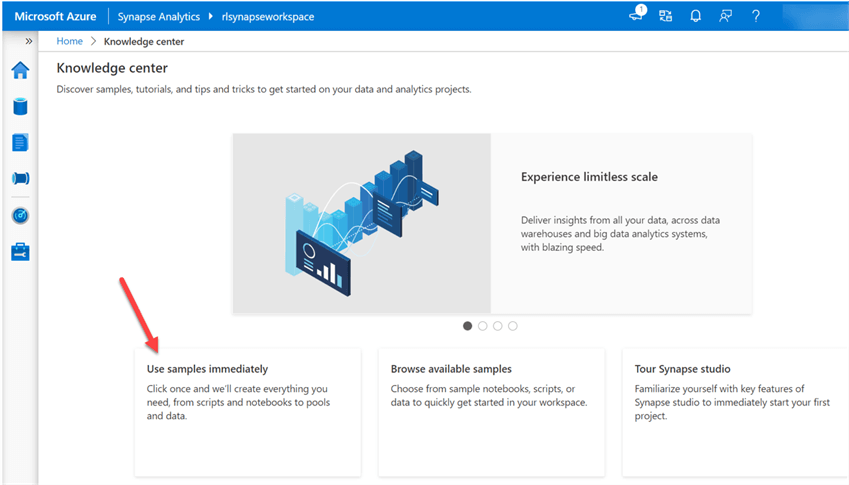Screen dimensions: 849x485
Task: Open the Integrate pipeline hub icon
Action: click(20, 178)
